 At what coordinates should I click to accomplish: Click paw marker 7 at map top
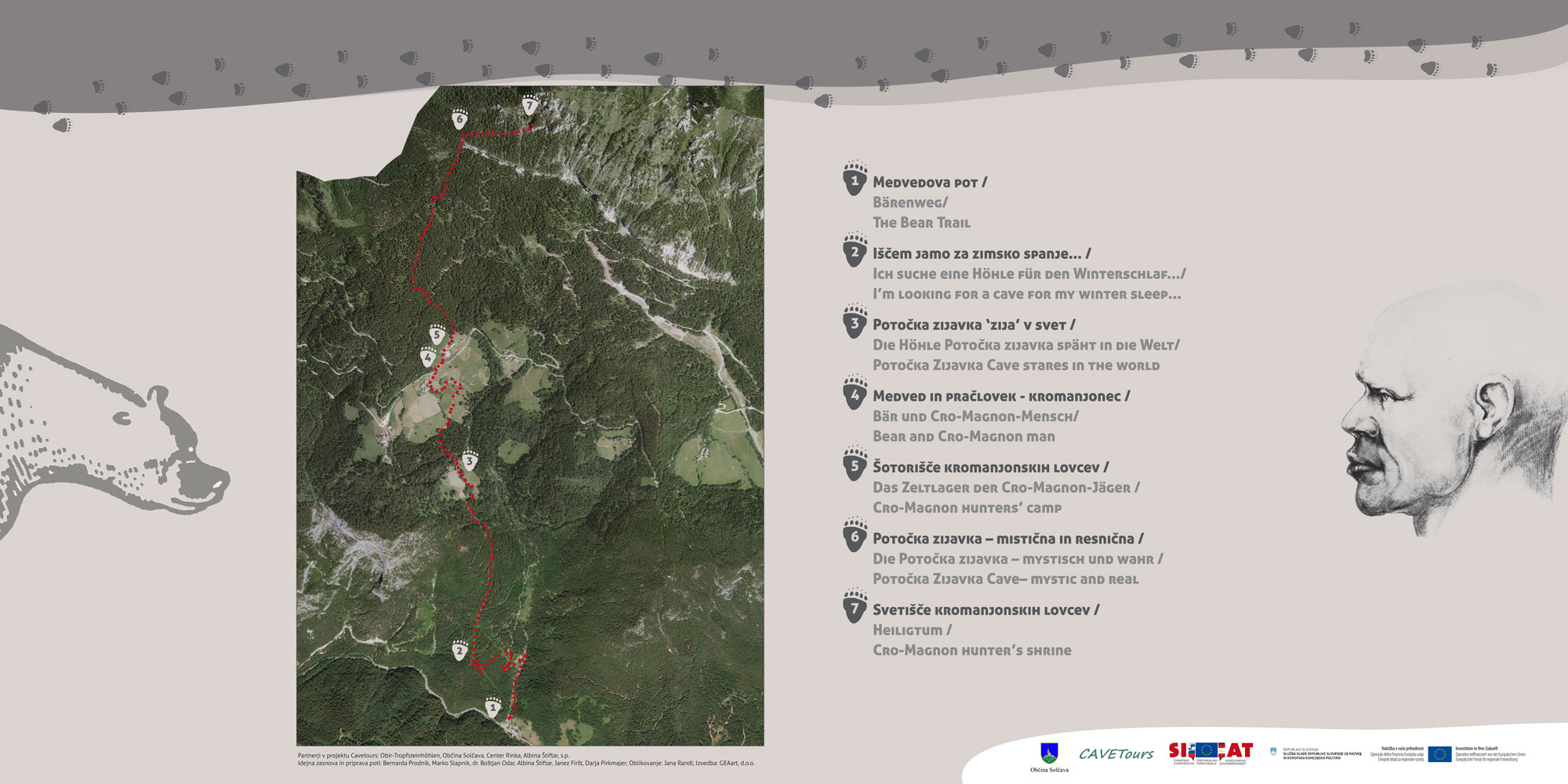[529, 103]
